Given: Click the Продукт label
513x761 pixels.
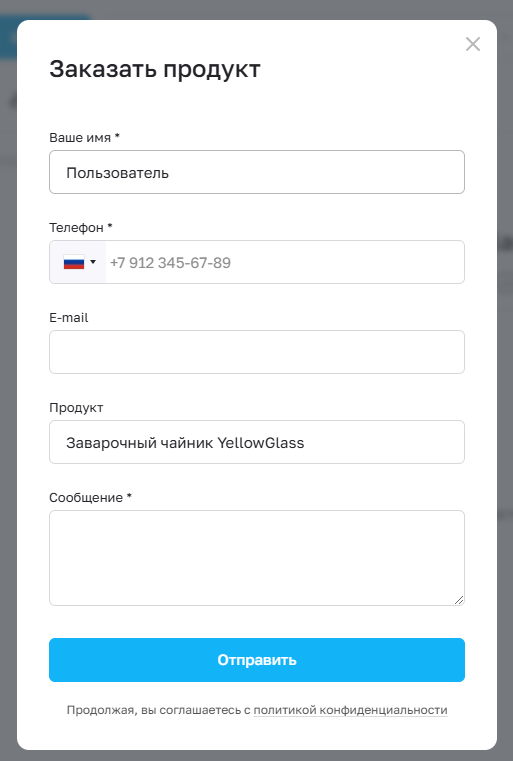Looking at the screenshot, I should pos(76,408).
